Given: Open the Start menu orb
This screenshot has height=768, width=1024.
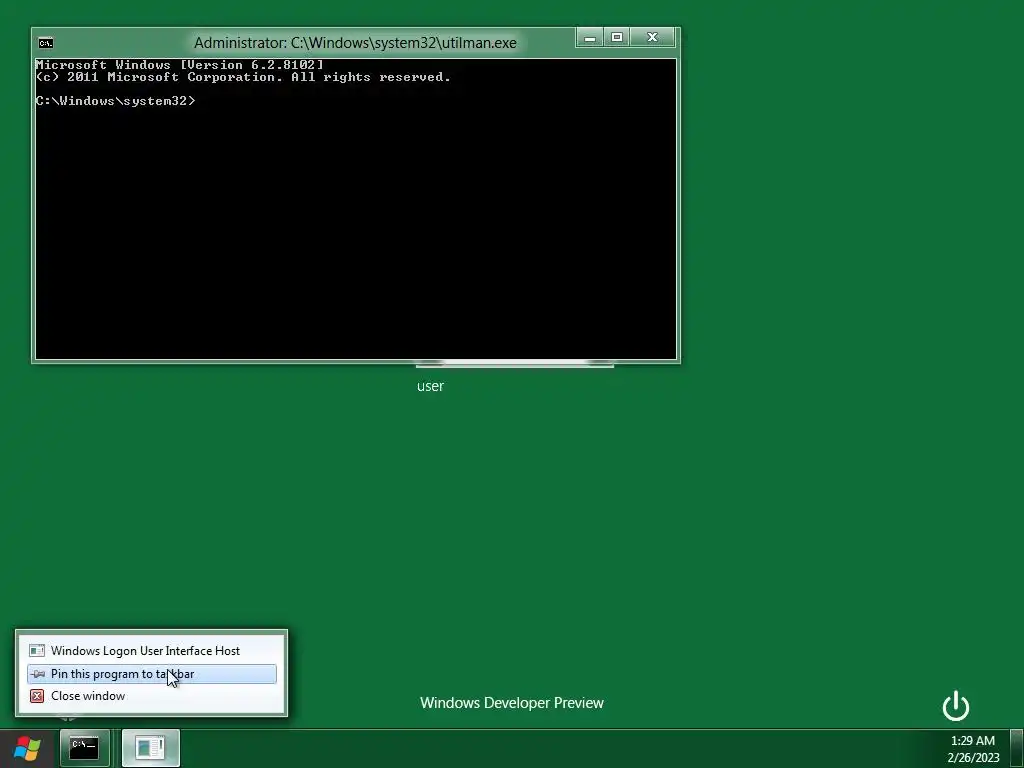Looking at the screenshot, I should click(27, 748).
